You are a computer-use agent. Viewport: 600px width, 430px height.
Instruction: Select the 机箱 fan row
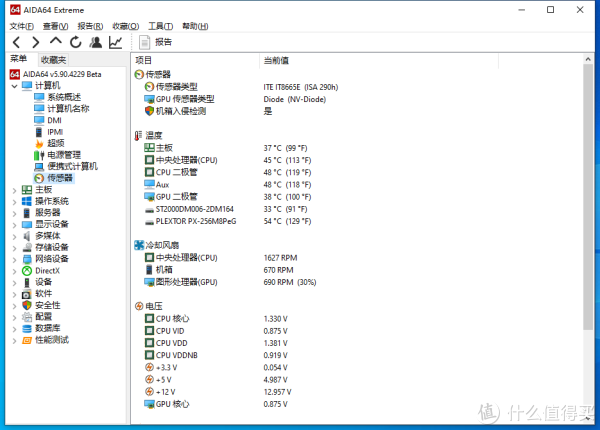(x=219, y=270)
